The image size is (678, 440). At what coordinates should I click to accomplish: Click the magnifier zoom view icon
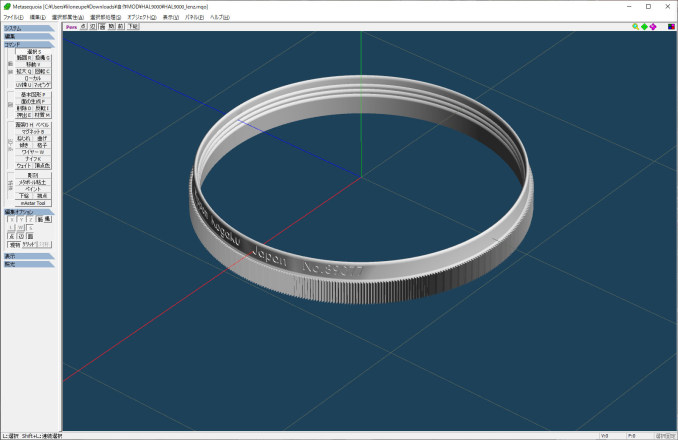636,27
